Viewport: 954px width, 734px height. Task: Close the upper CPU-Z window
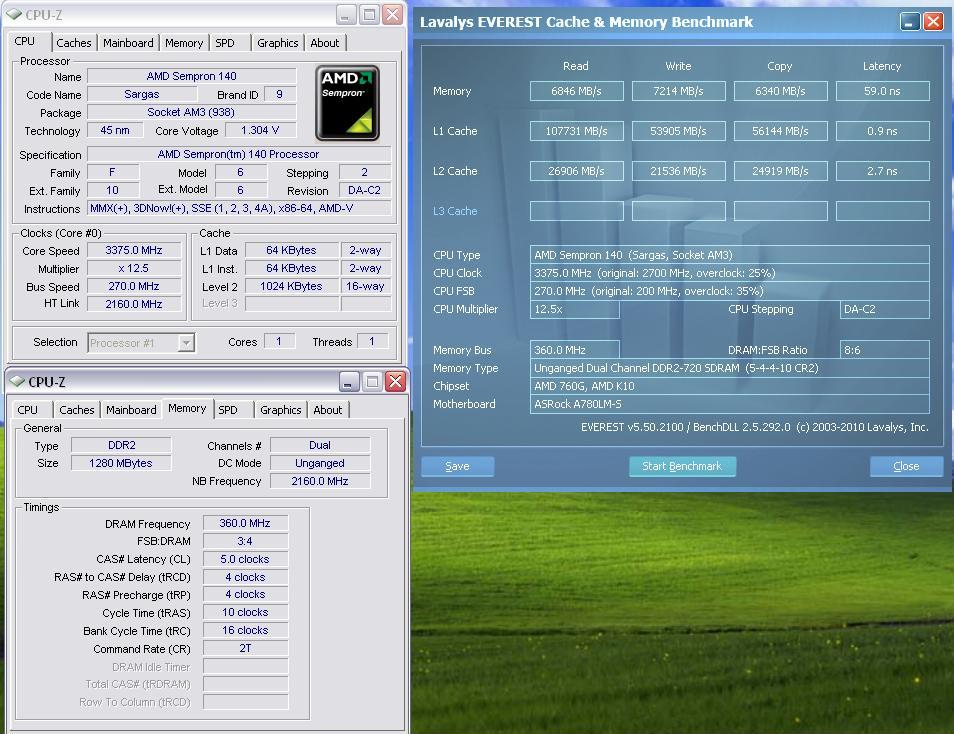tap(392, 14)
